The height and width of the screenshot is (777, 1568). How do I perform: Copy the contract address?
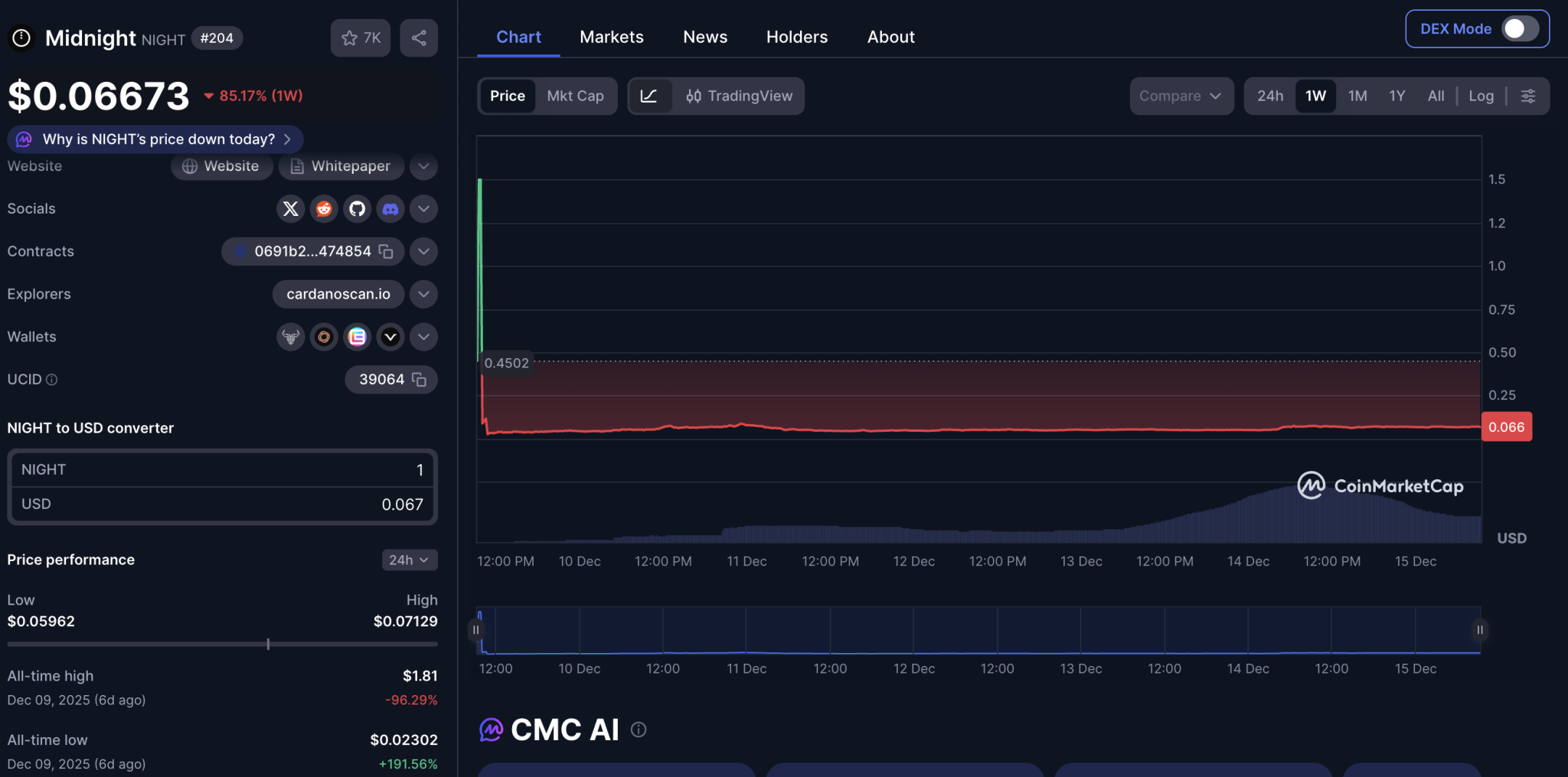tap(386, 251)
